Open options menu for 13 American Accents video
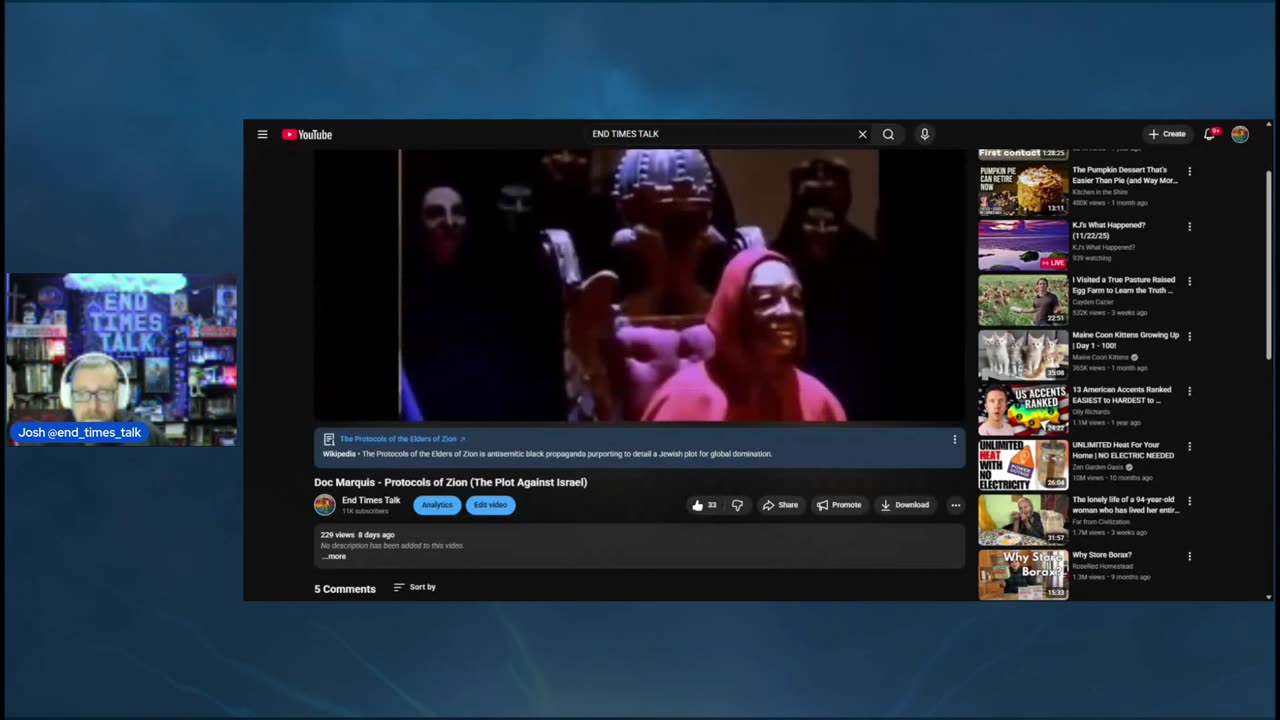Viewport: 1280px width, 720px height. click(1189, 392)
